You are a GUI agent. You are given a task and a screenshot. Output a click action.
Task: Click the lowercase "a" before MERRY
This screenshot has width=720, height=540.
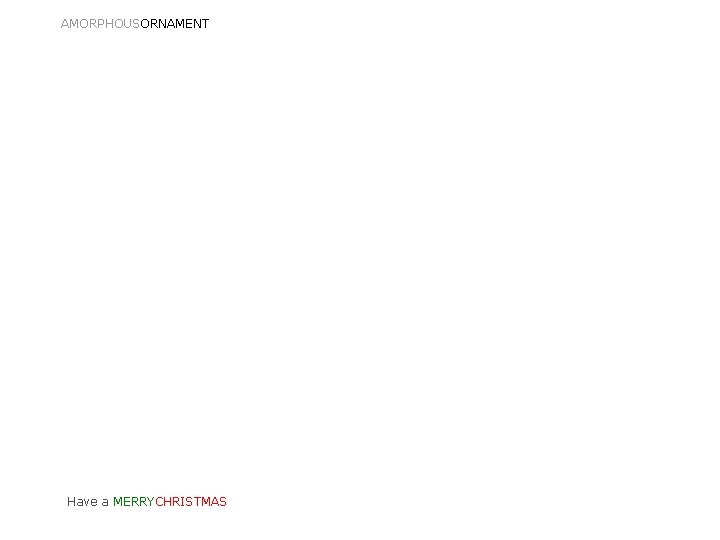pyautogui.click(x=105, y=502)
